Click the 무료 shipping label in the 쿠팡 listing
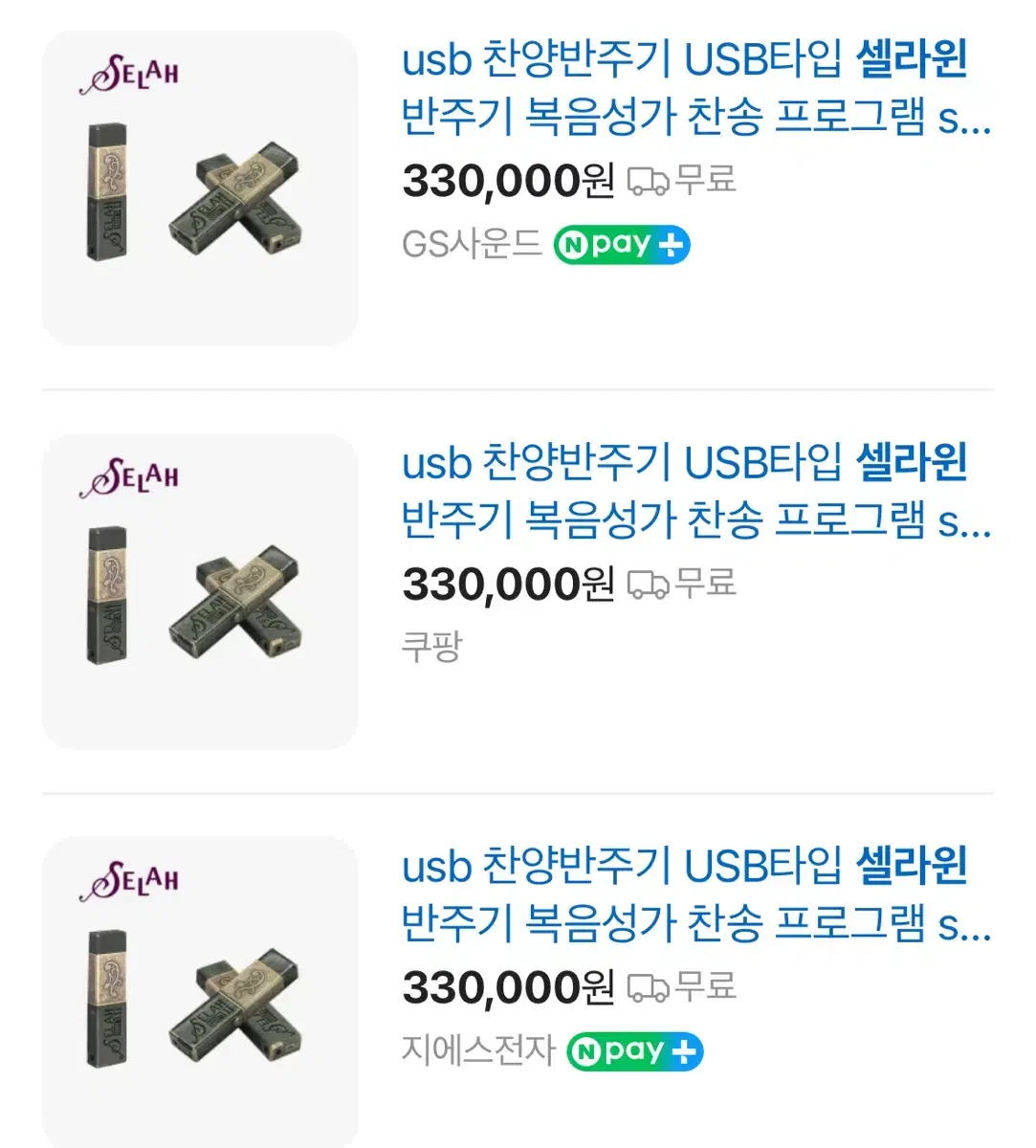This screenshot has height=1148, width=1036. coord(706,583)
